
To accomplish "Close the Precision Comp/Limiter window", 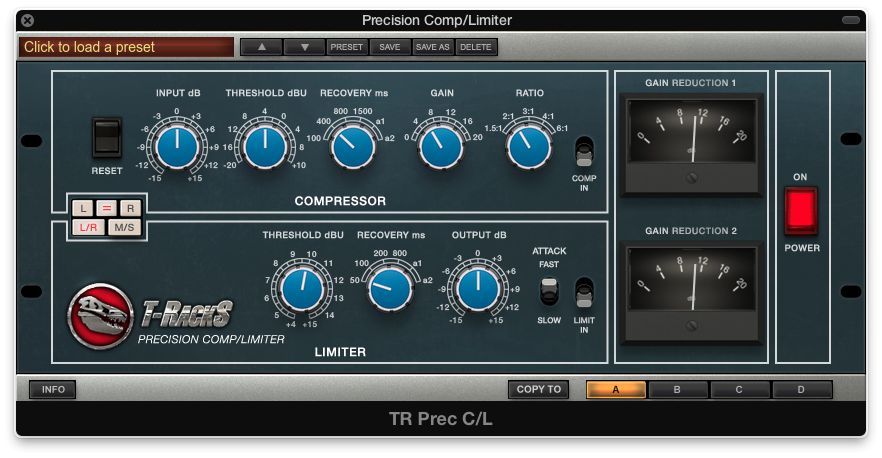I will [28, 21].
